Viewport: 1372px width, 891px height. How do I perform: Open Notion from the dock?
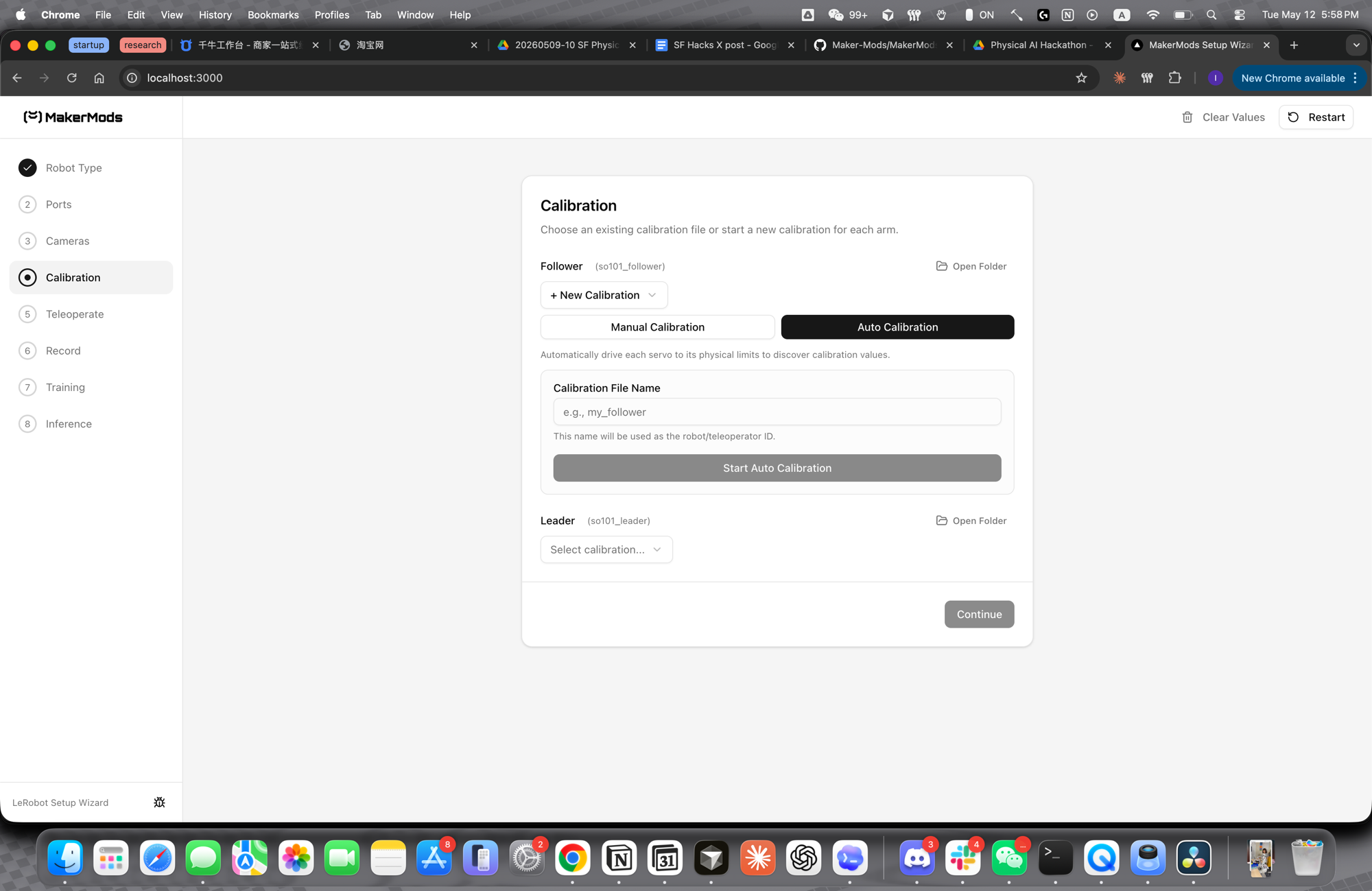619,858
